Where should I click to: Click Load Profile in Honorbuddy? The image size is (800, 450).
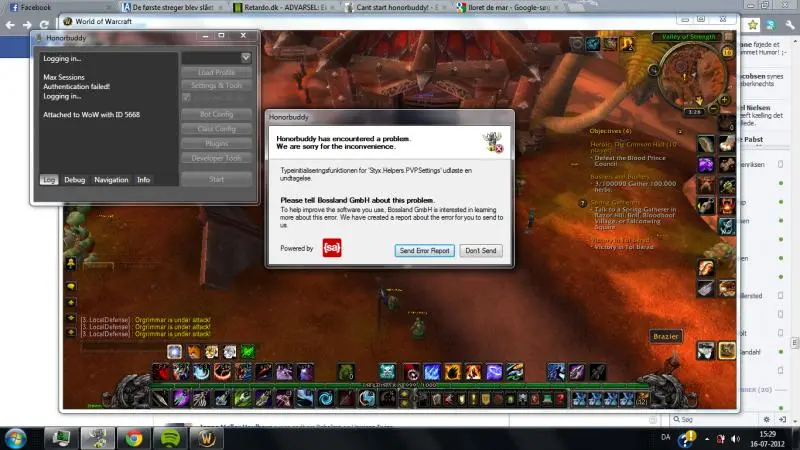point(216,72)
